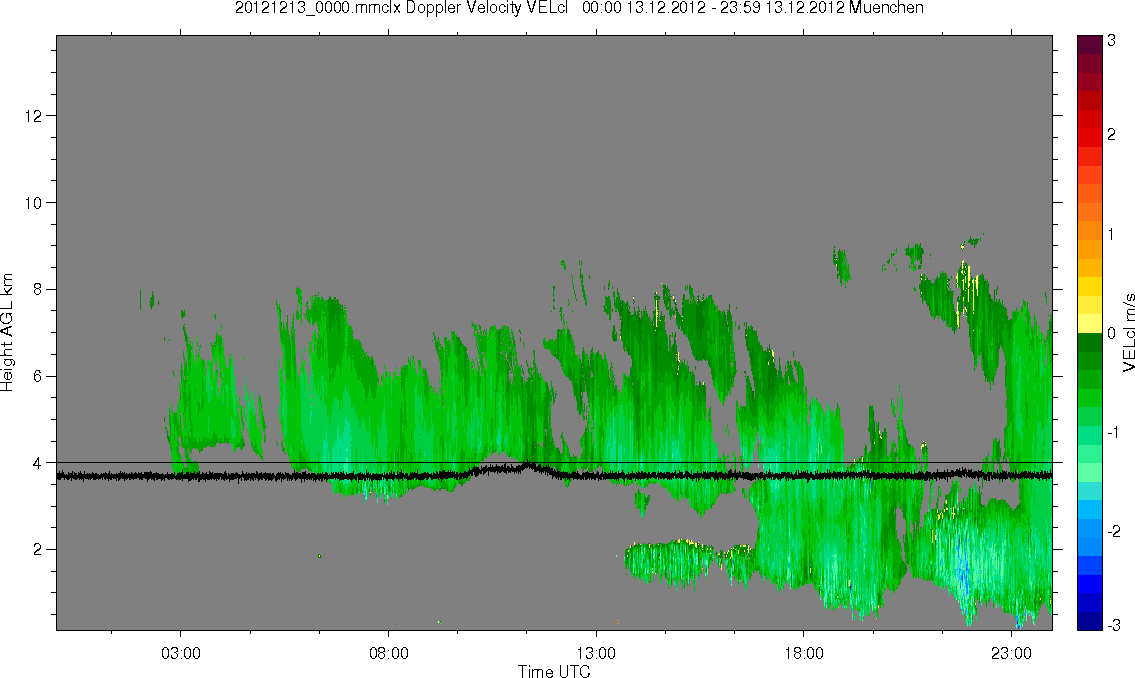
Task: Click the colorbar value 0
Action: click(1112, 334)
